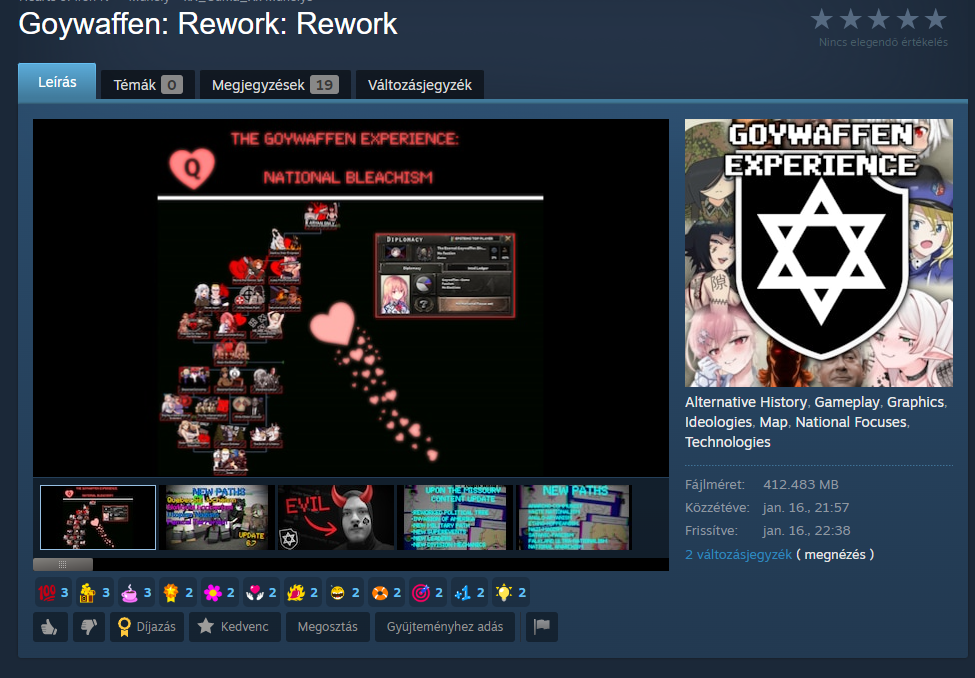Click the main screenshot preview image

point(351,298)
